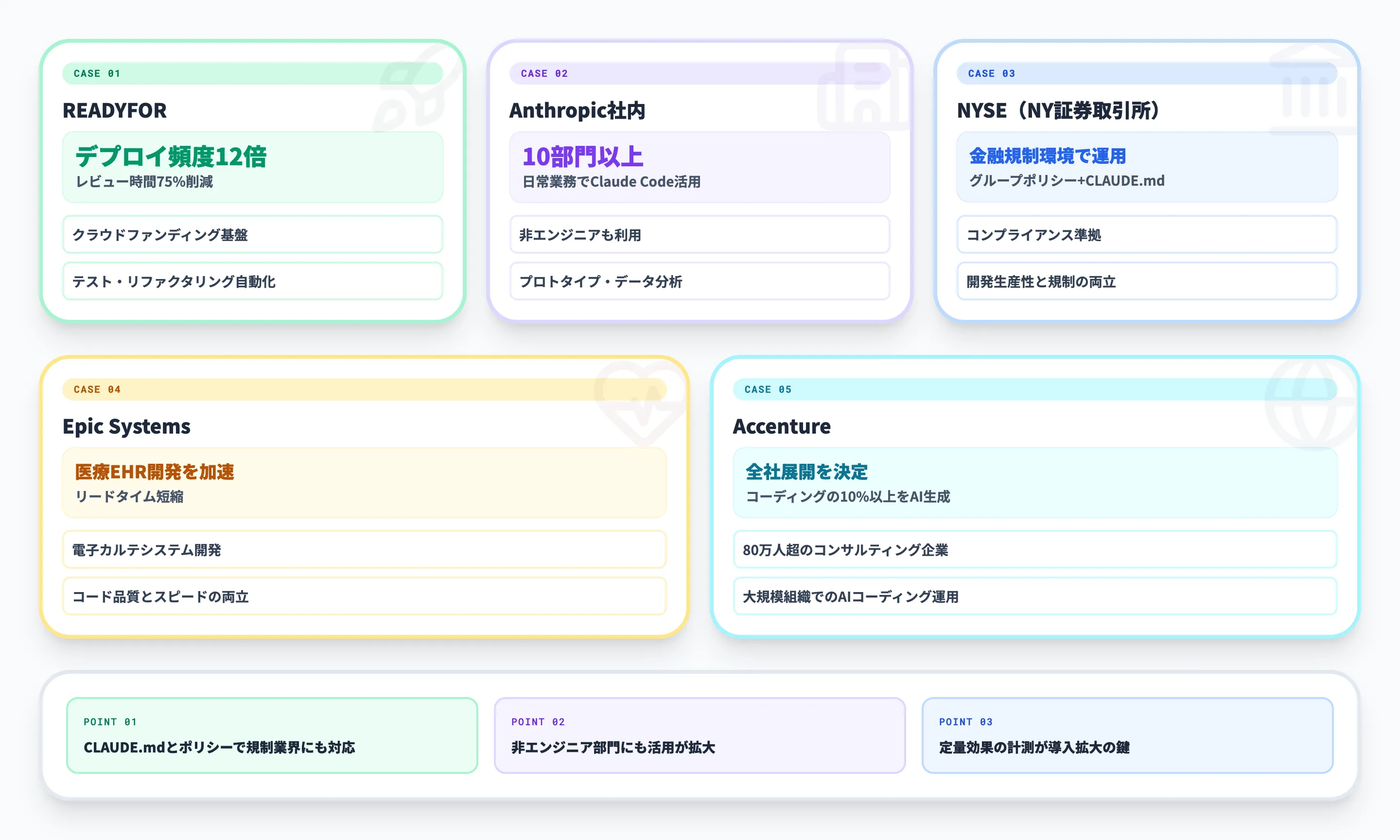This screenshot has height=840, width=1400.
Task: Select the 非エンジニアも利用 item
Action: 700,234
